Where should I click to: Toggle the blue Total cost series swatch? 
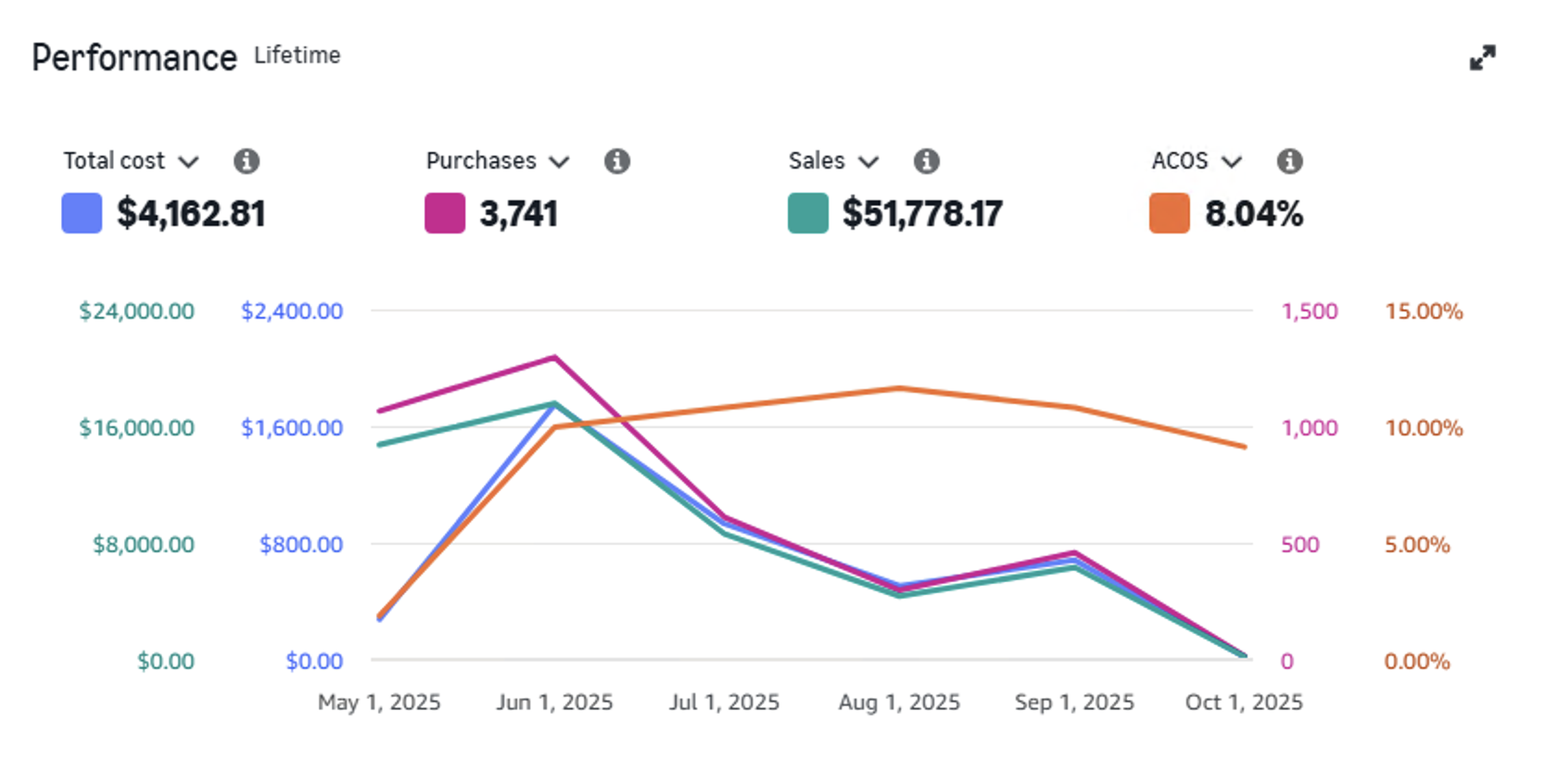82,213
